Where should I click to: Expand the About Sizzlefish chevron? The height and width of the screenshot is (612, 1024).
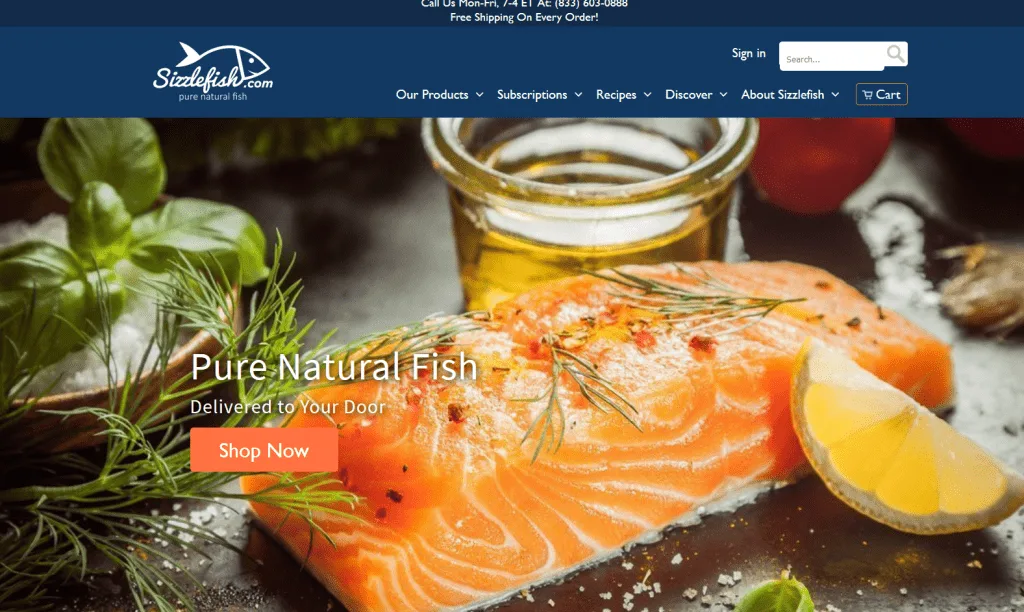coord(835,95)
